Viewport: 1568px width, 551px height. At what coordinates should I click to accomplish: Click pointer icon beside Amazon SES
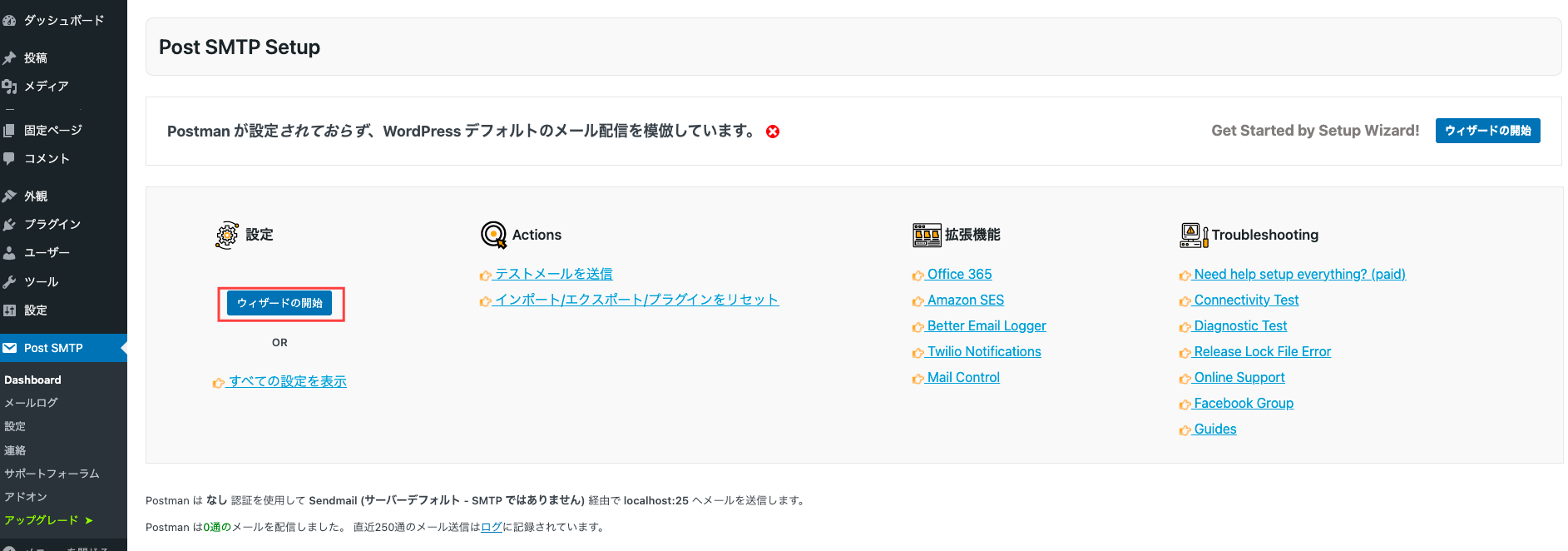(918, 301)
